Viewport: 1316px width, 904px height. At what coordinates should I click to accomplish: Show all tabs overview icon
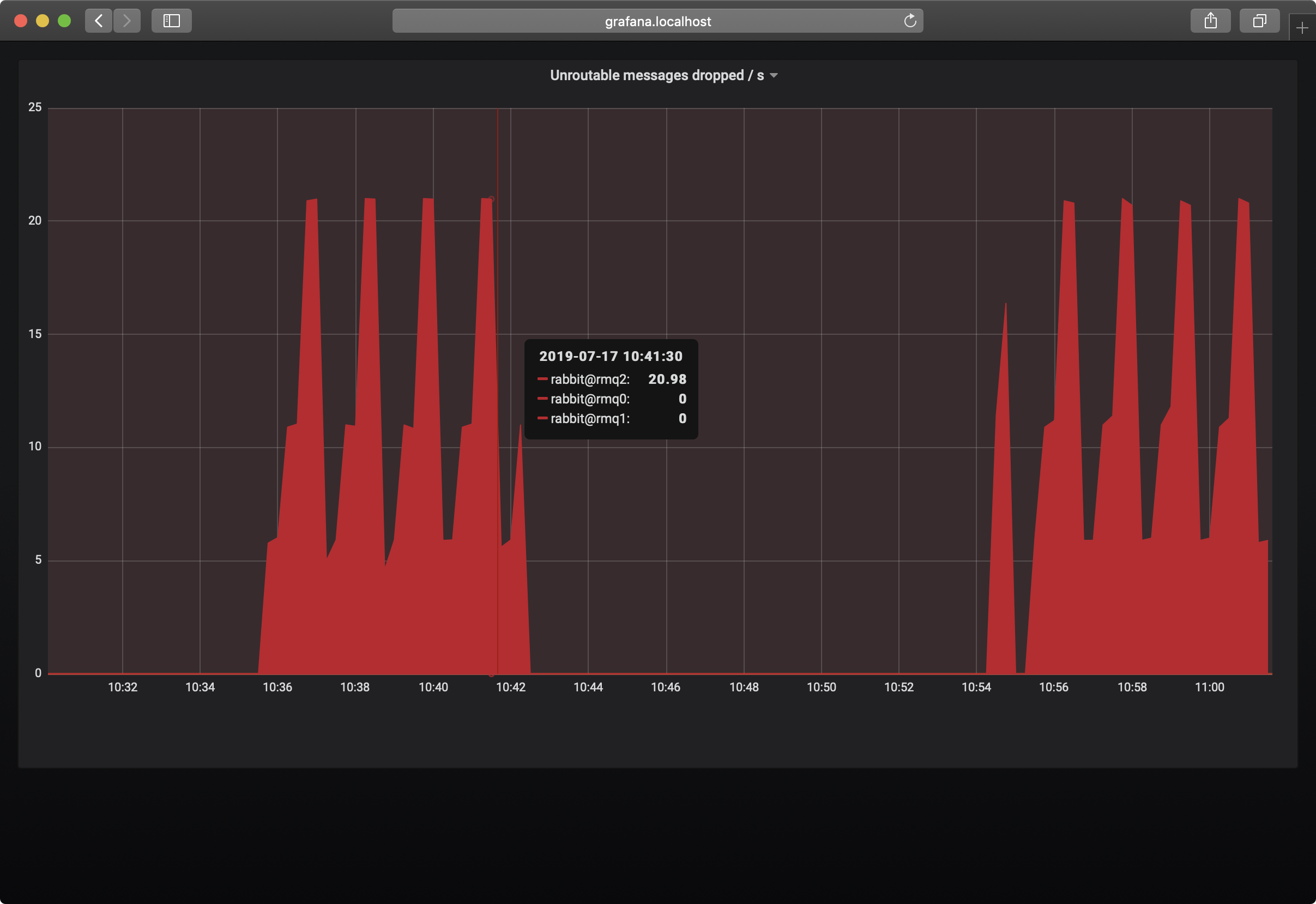pyautogui.click(x=1259, y=21)
